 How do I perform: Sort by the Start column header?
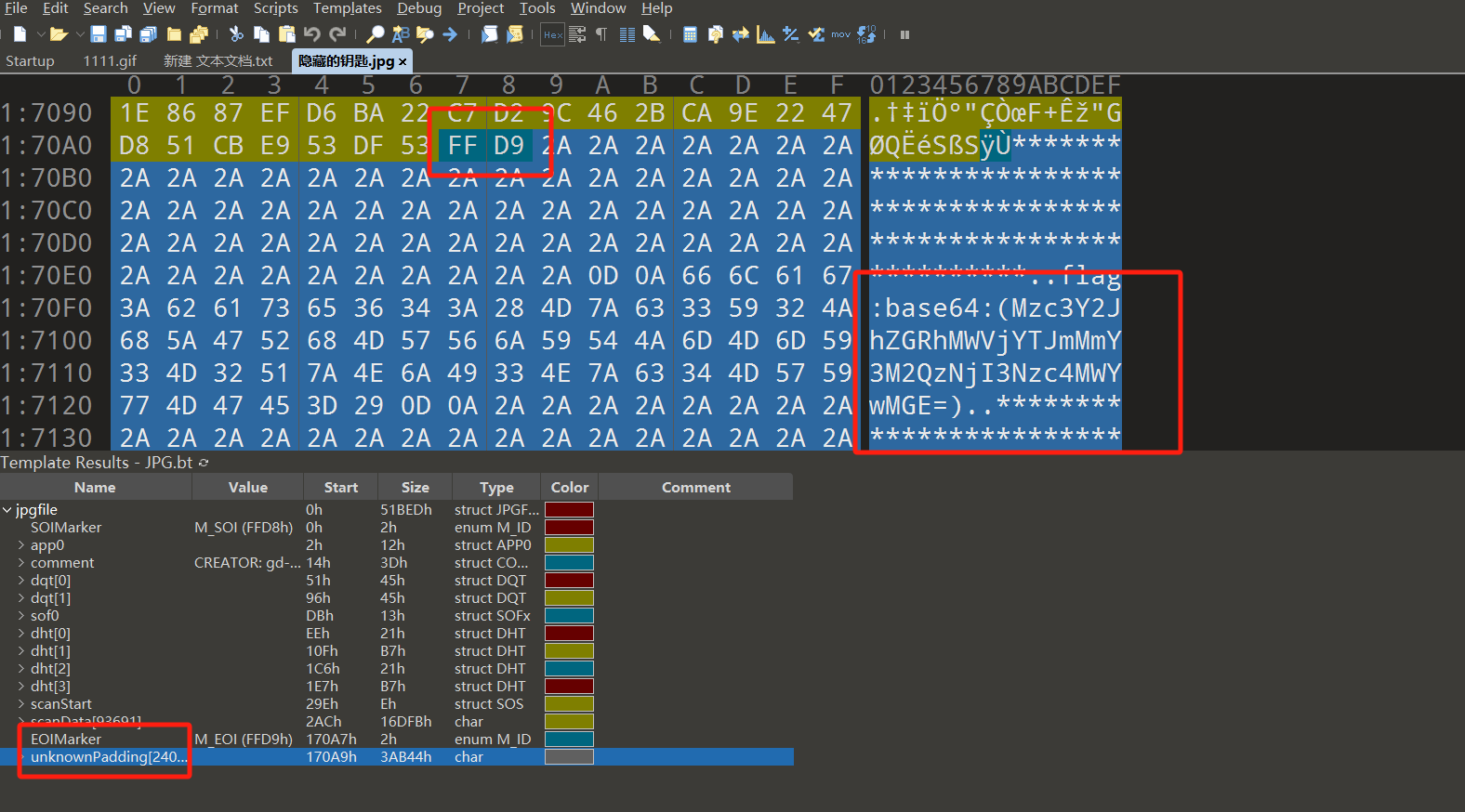coord(340,488)
